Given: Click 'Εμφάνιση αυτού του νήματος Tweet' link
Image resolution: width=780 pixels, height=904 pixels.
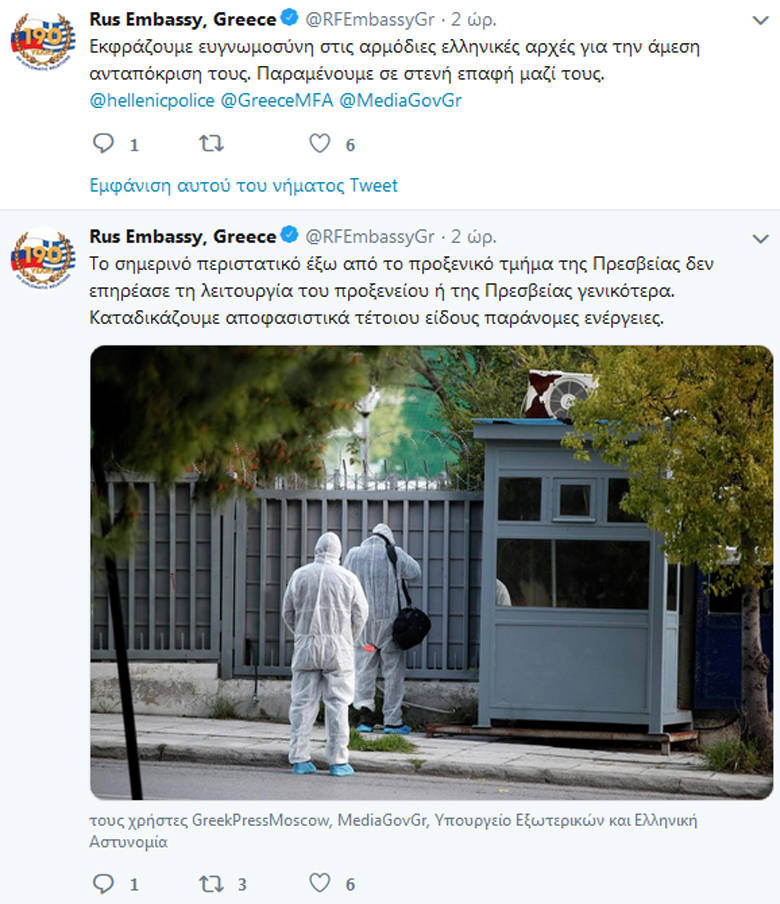Looking at the screenshot, I should 243,186.
